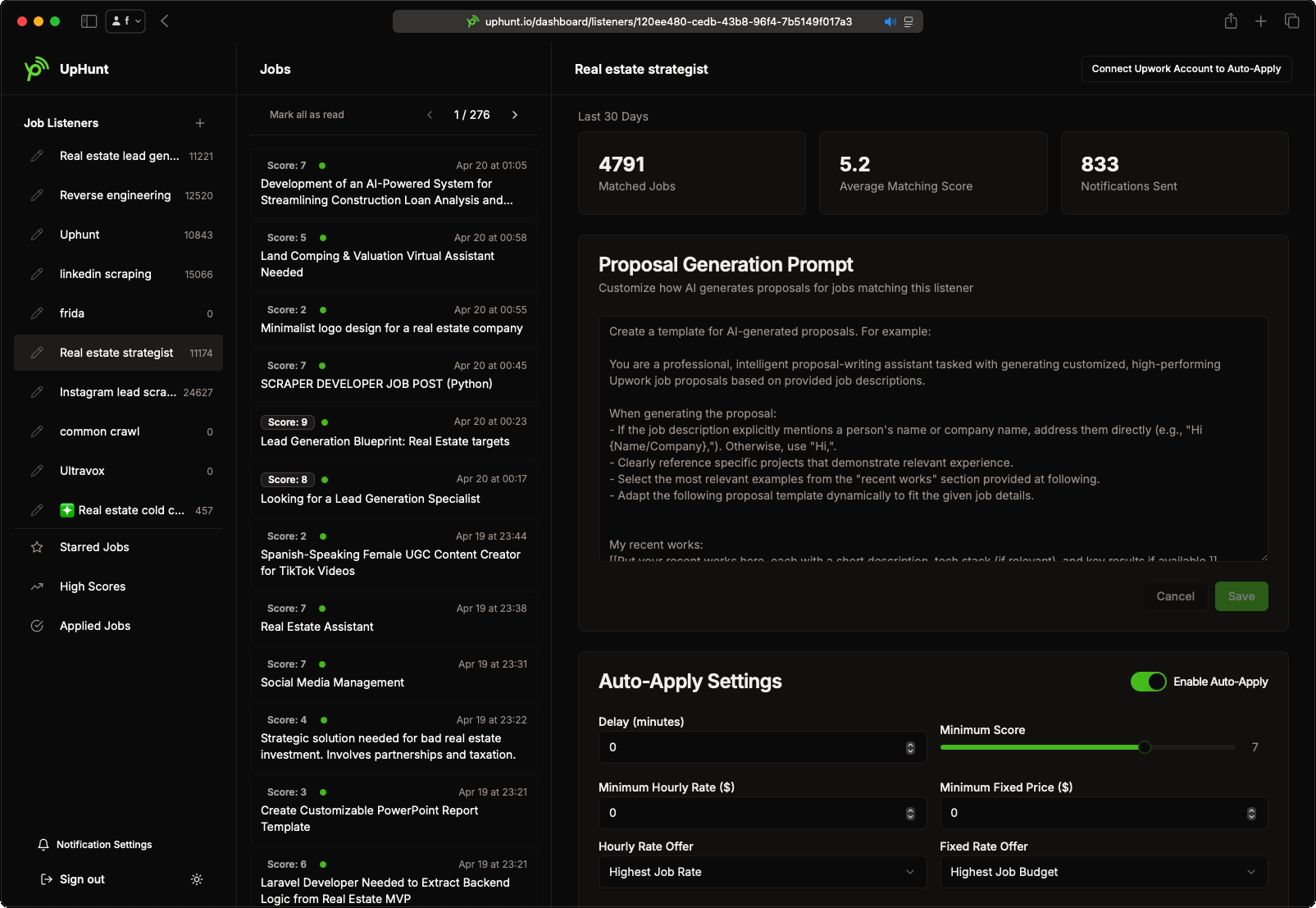1316x908 pixels.
Task: Click the sign out arrow icon
Action: click(46, 879)
